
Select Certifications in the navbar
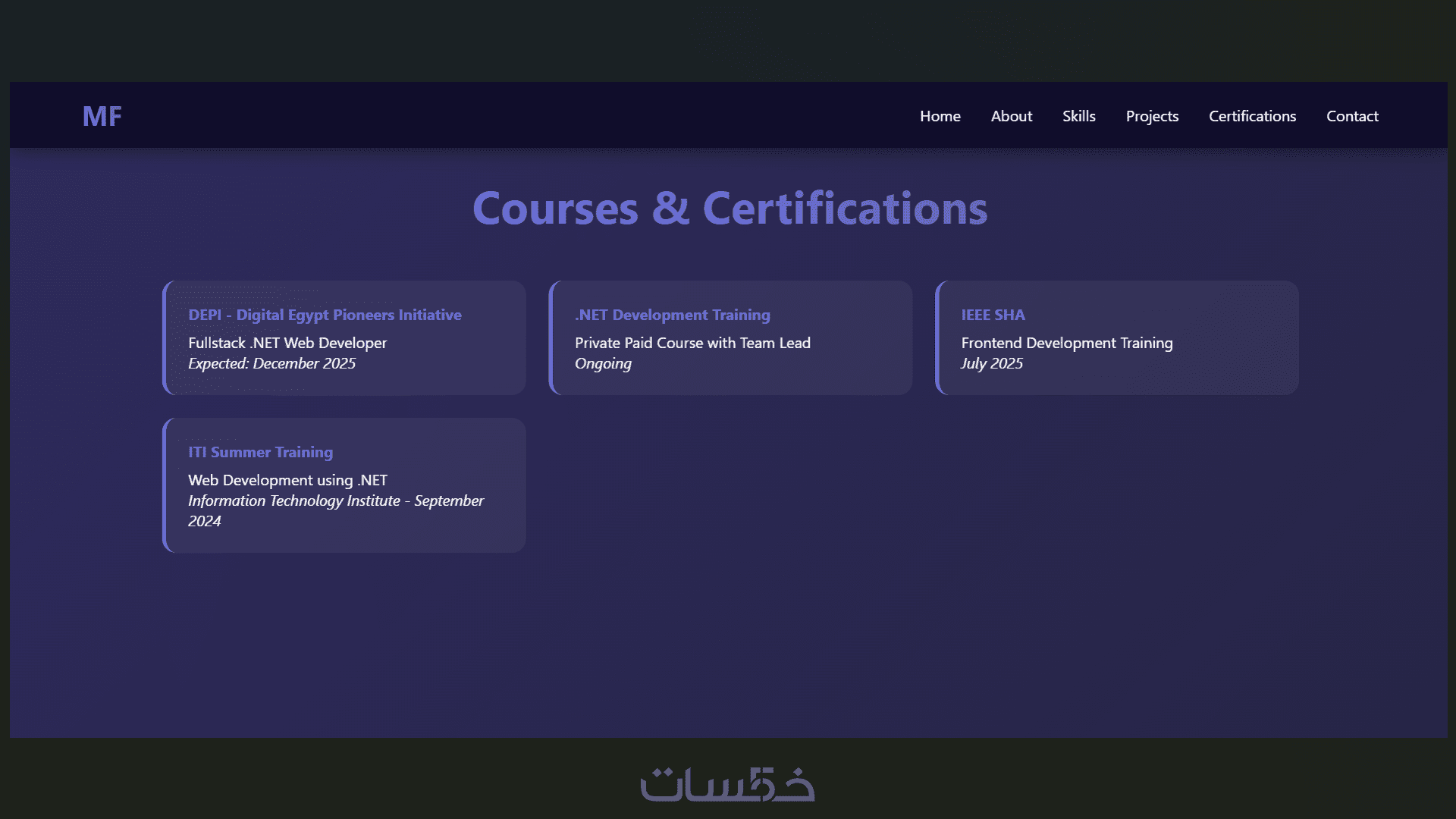click(x=1252, y=116)
